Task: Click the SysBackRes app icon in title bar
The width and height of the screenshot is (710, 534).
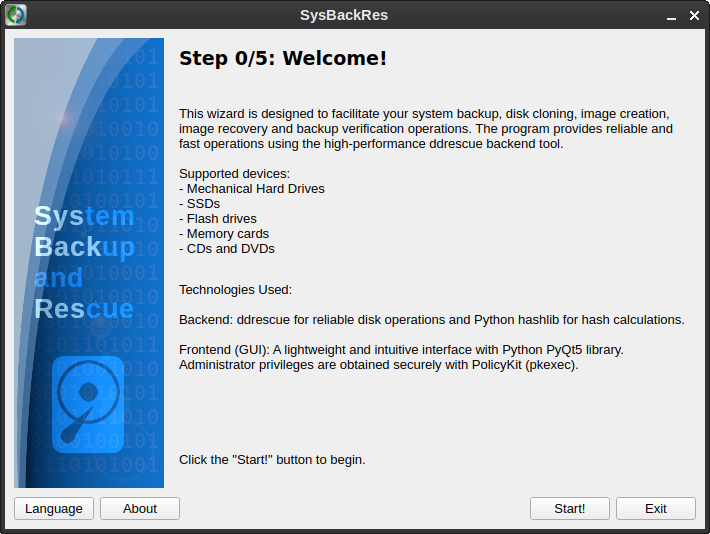Action: (16, 15)
